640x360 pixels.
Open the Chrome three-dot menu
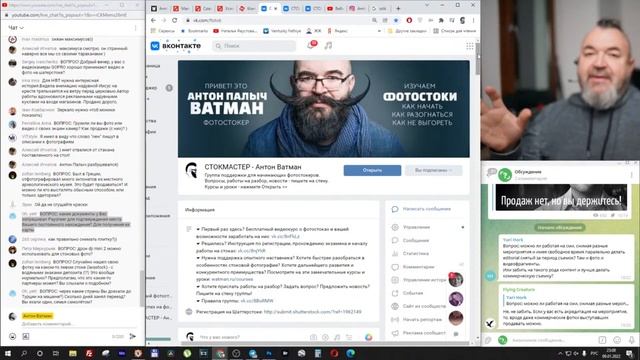(x=473, y=20)
